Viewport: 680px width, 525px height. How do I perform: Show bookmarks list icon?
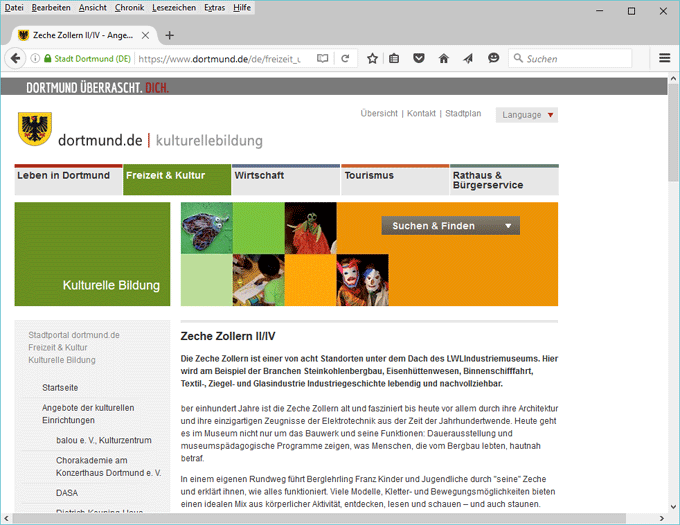(394, 58)
